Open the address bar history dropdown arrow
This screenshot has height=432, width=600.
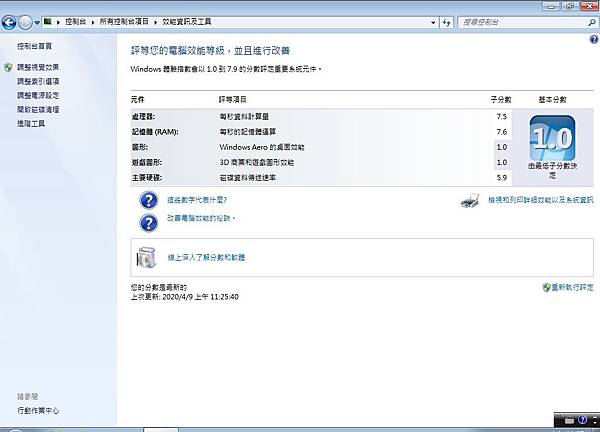433,23
